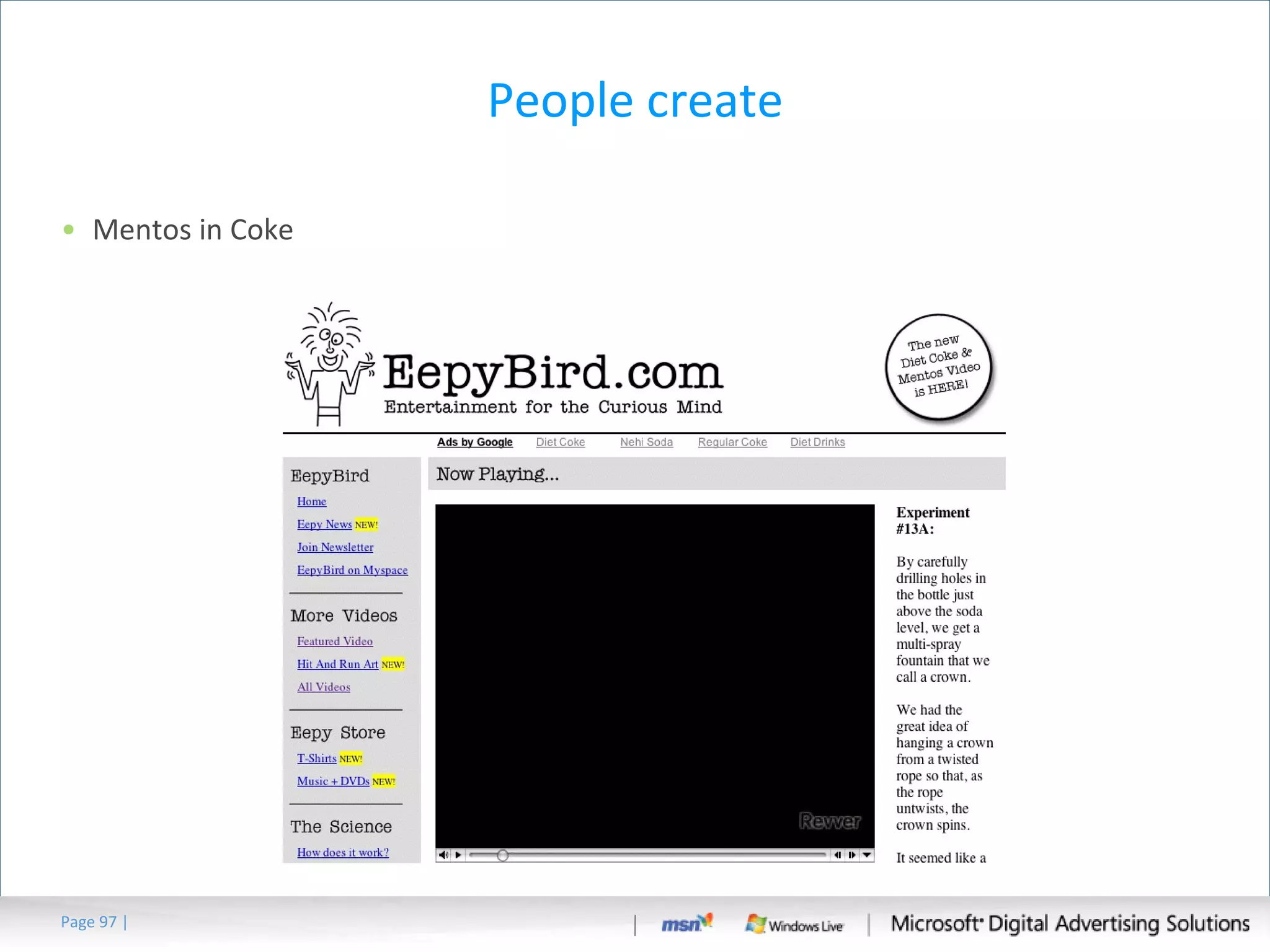
Task: Click 'Eepy Store' sidebar heading
Action: point(338,733)
